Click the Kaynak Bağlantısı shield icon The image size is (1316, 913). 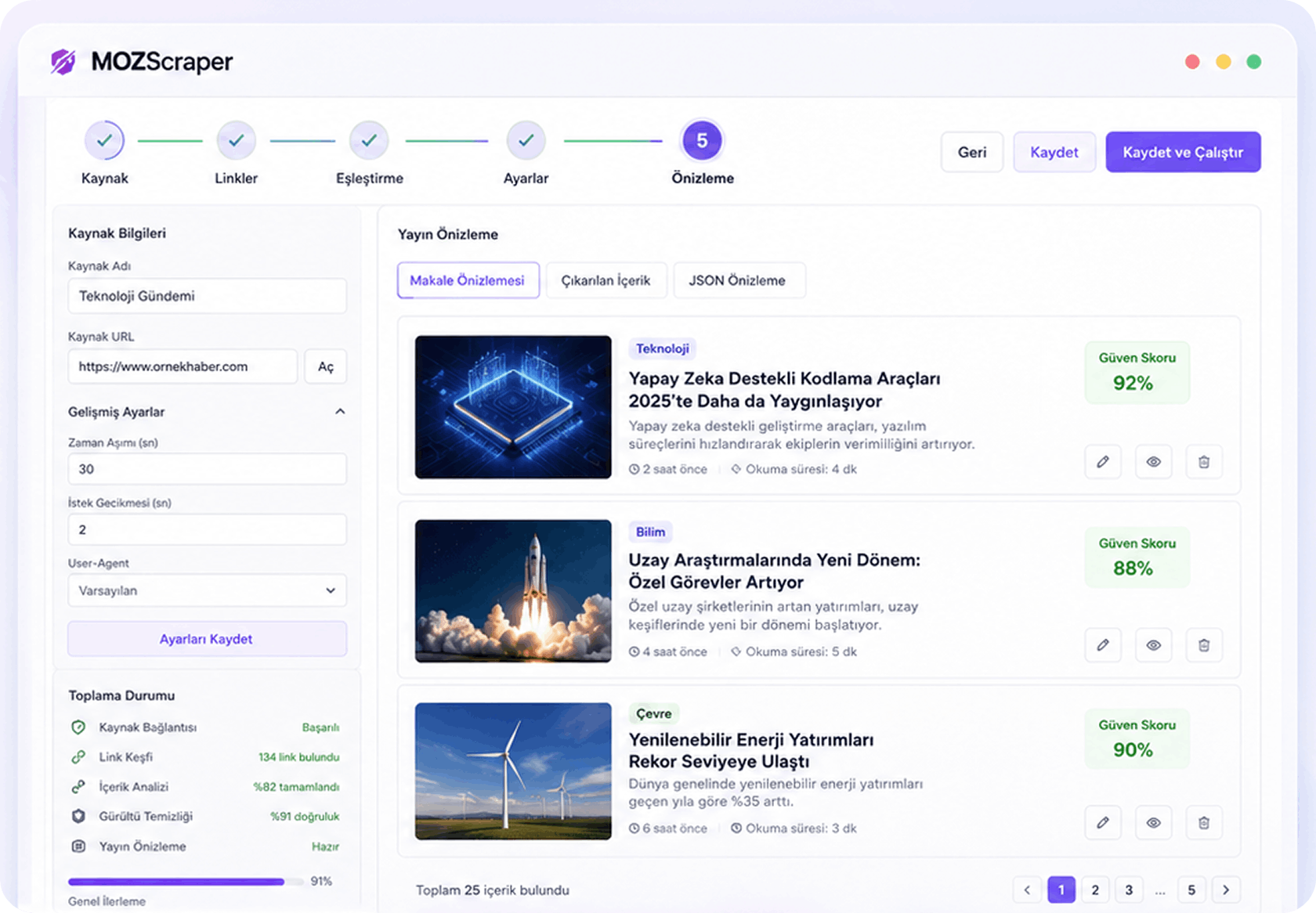[x=78, y=727]
